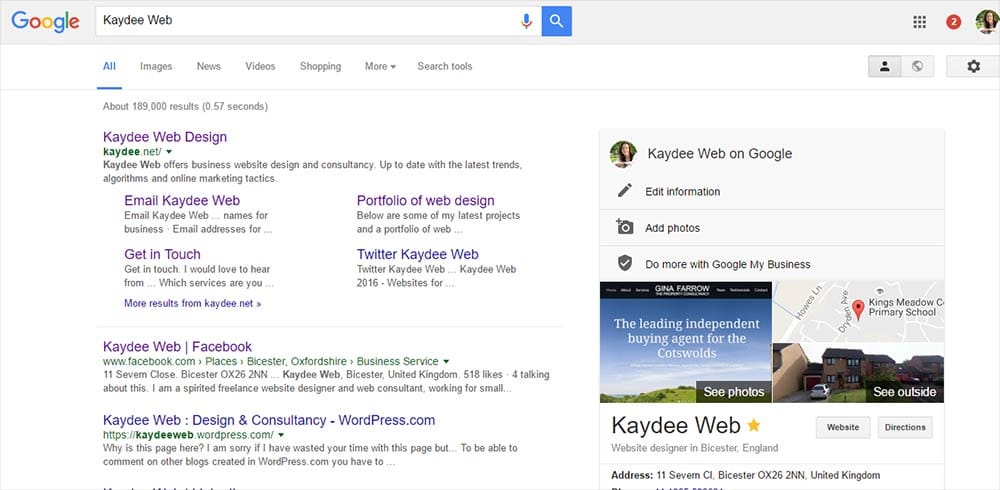Click More results from kaydee.net
Viewport: 1000px width, 490px height.
[x=193, y=304]
